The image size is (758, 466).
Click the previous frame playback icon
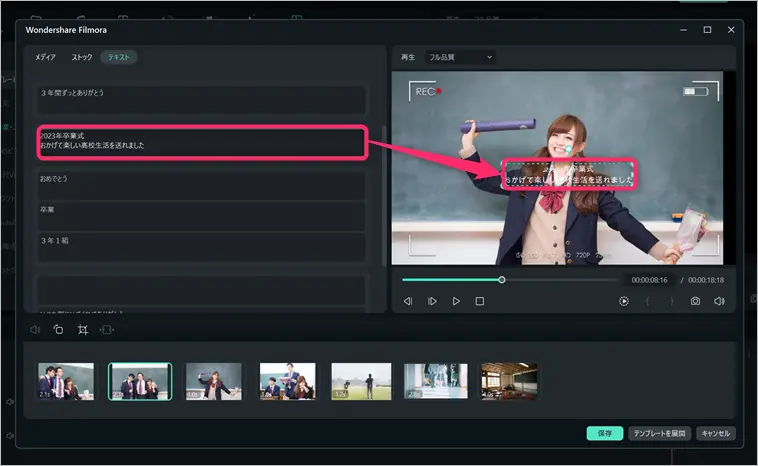408,301
